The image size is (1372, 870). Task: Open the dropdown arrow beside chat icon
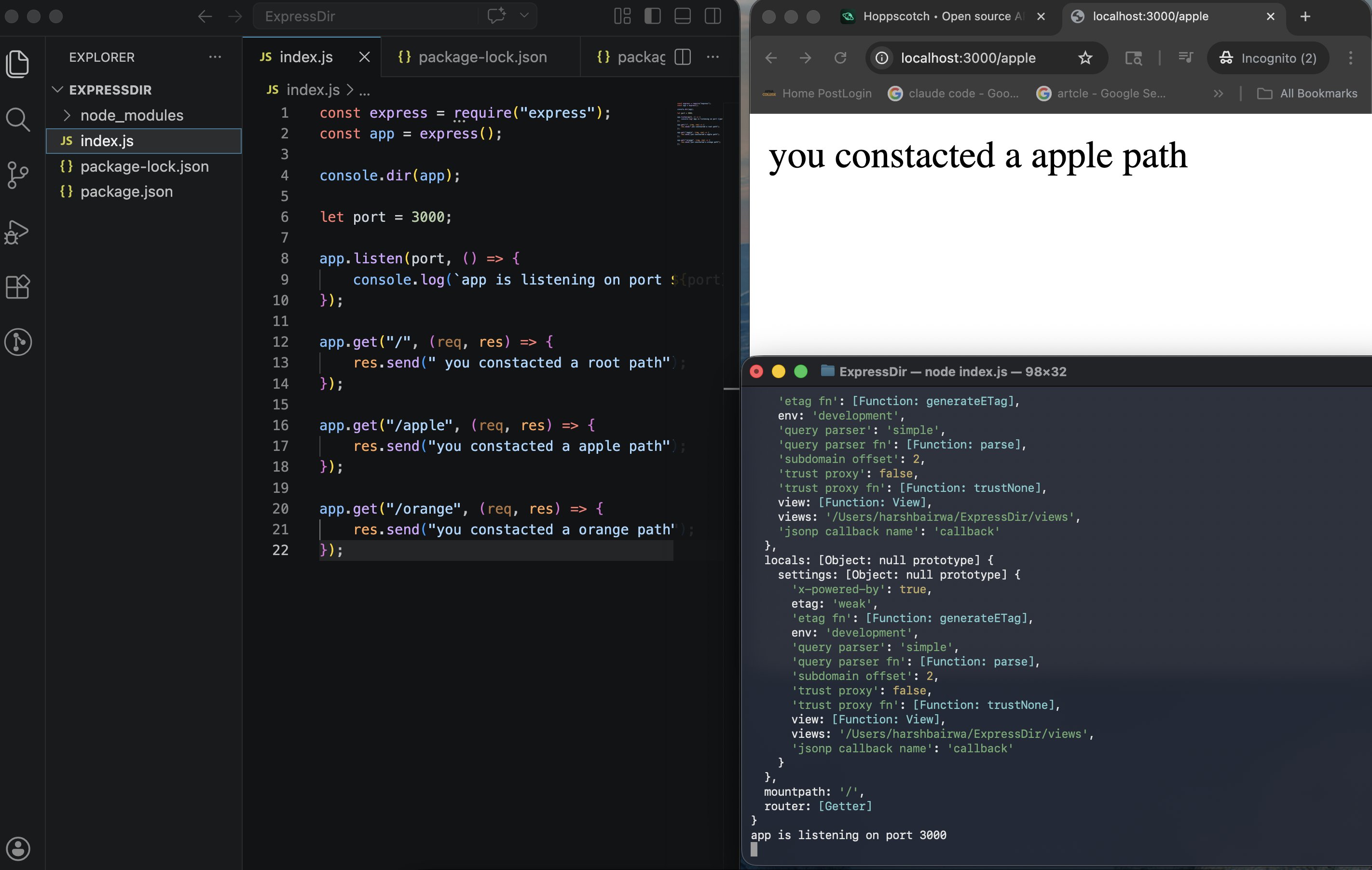(524, 15)
